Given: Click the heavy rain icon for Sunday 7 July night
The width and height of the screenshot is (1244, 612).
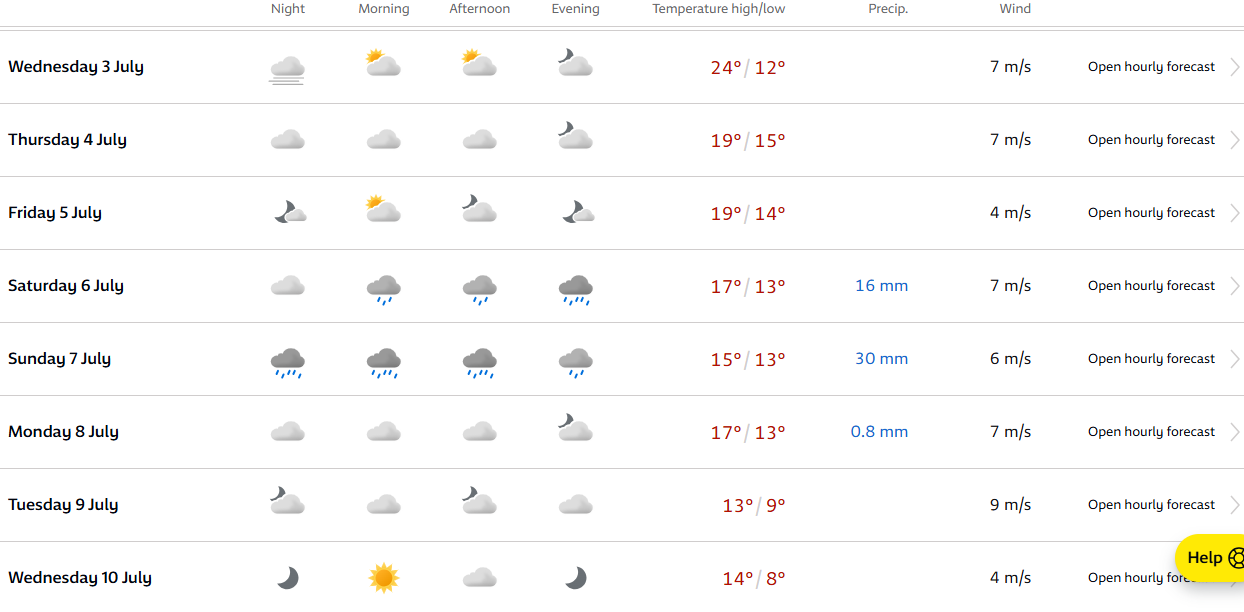Looking at the screenshot, I should [x=287, y=363].
